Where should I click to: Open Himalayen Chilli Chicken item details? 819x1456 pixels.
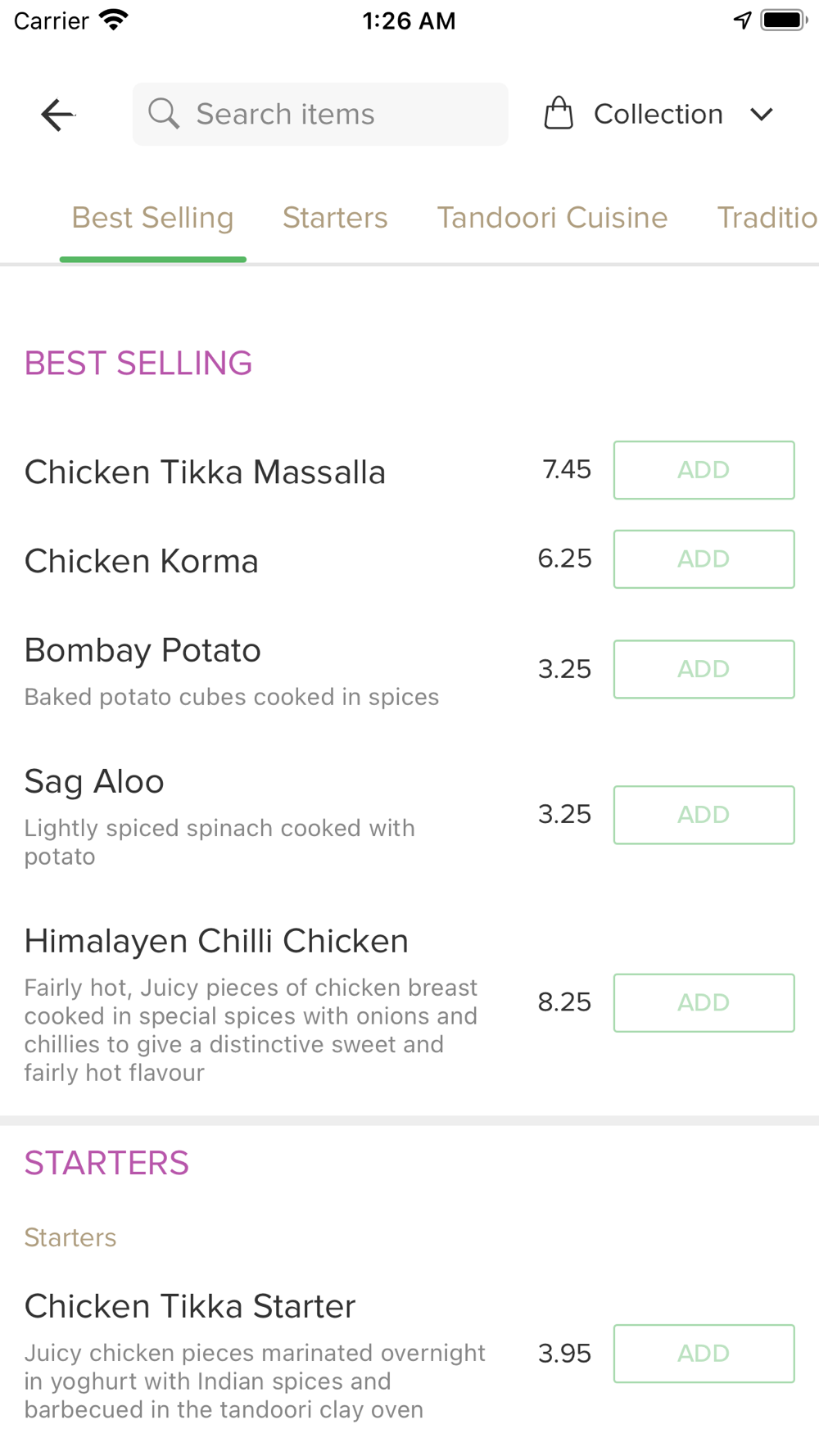click(216, 942)
